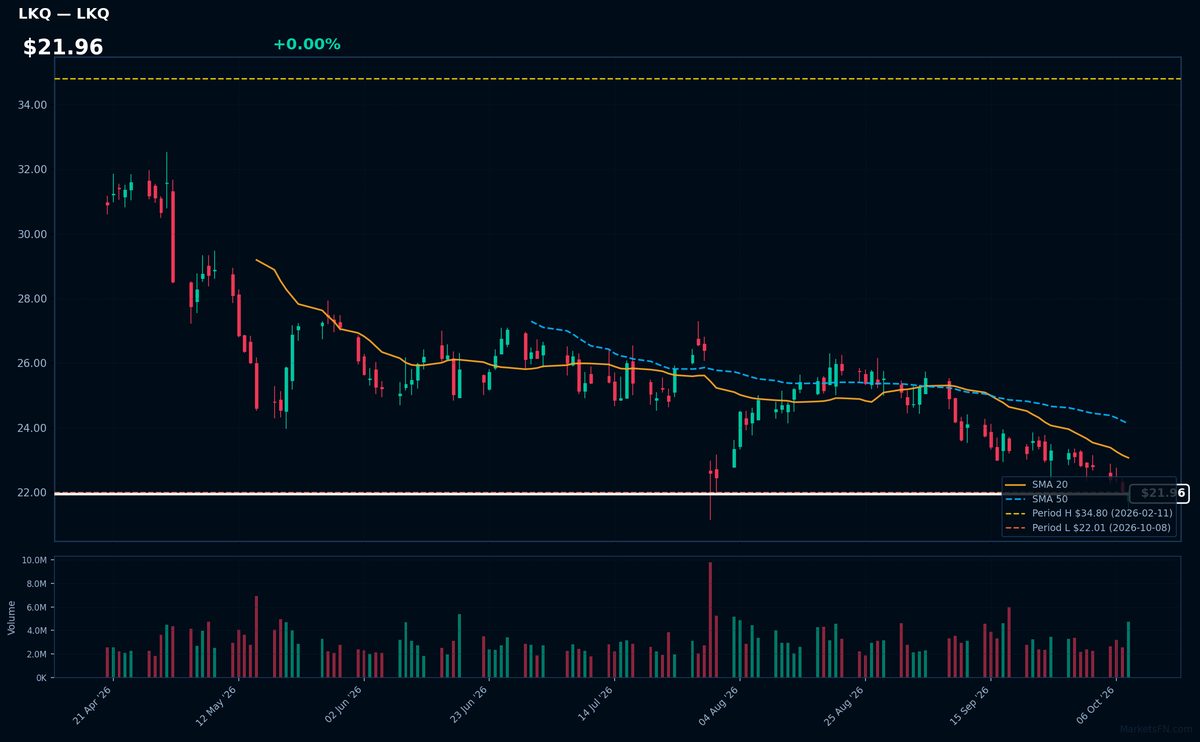Viewport: 1200px width, 742px height.
Task: Click the Volume axis title
Action: (x=12, y=617)
